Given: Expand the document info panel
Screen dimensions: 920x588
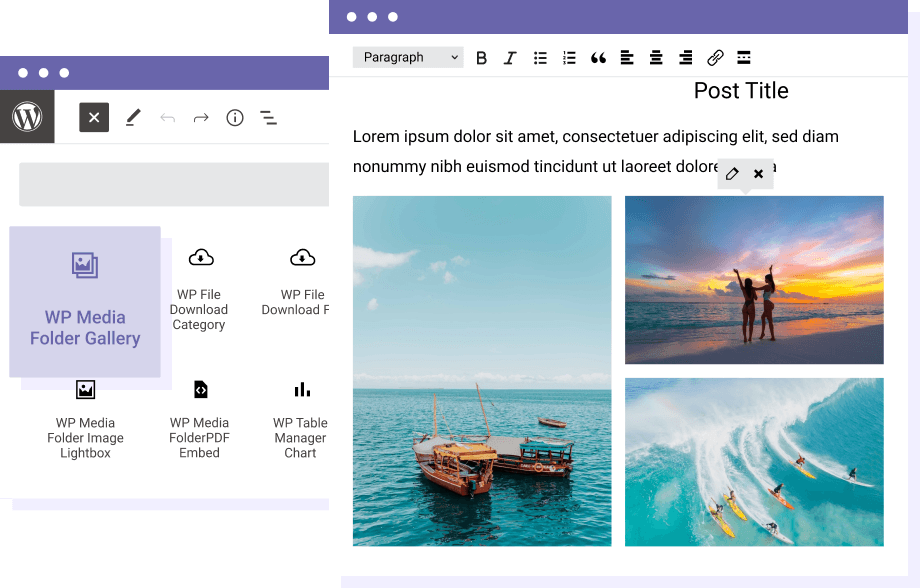Looking at the screenshot, I should click(234, 117).
